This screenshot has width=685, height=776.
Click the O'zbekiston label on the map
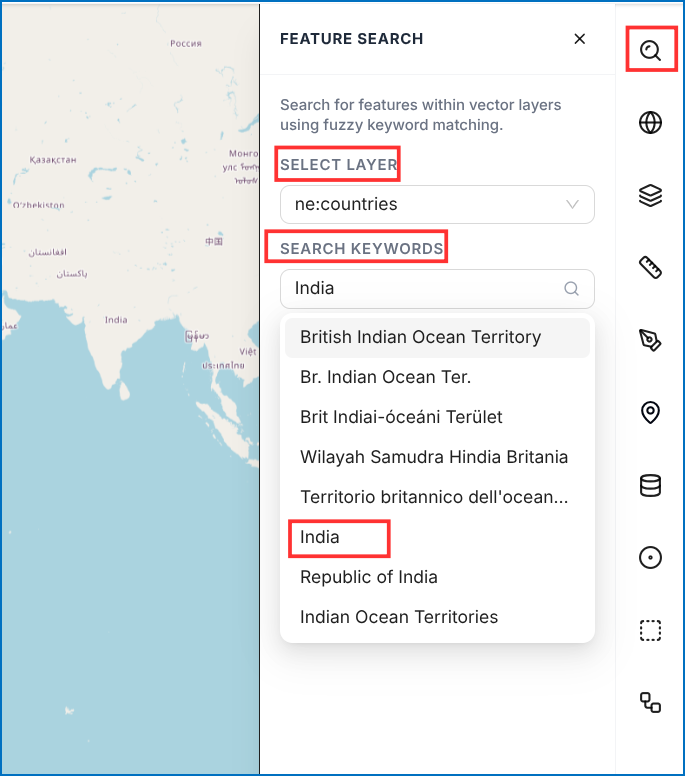39,205
